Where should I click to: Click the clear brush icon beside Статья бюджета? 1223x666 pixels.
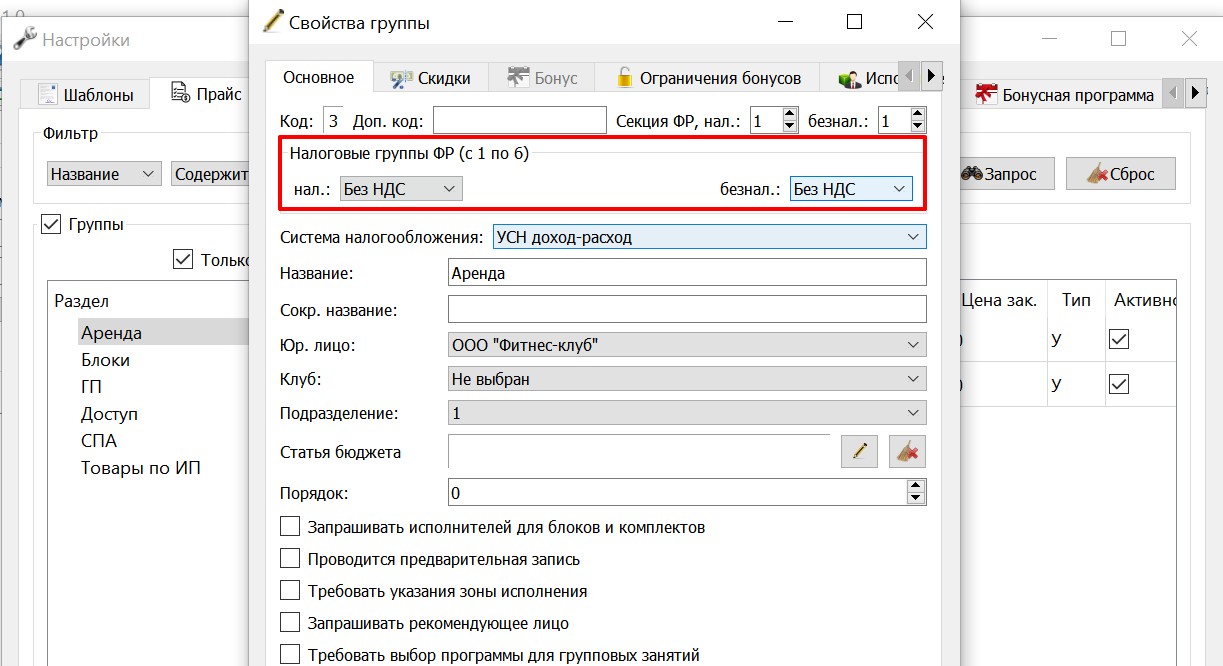pyautogui.click(x=907, y=451)
